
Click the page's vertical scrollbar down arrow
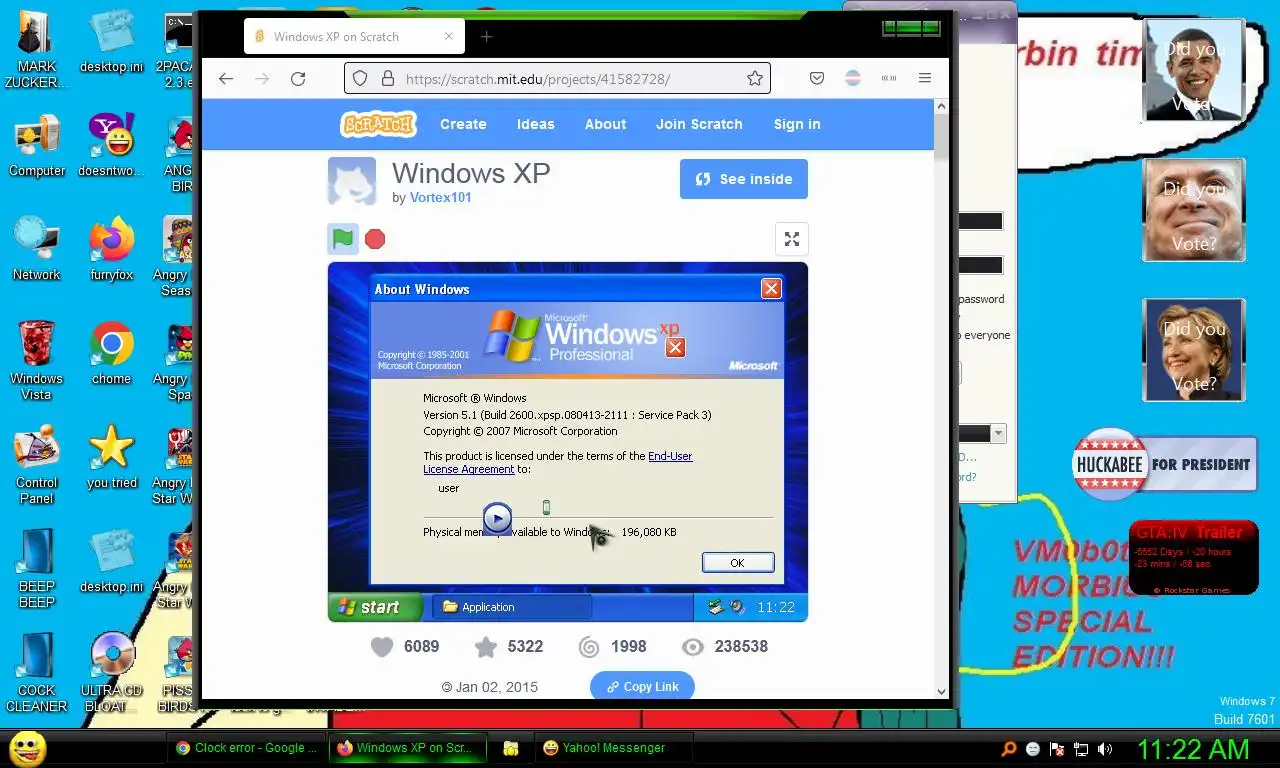tap(941, 691)
